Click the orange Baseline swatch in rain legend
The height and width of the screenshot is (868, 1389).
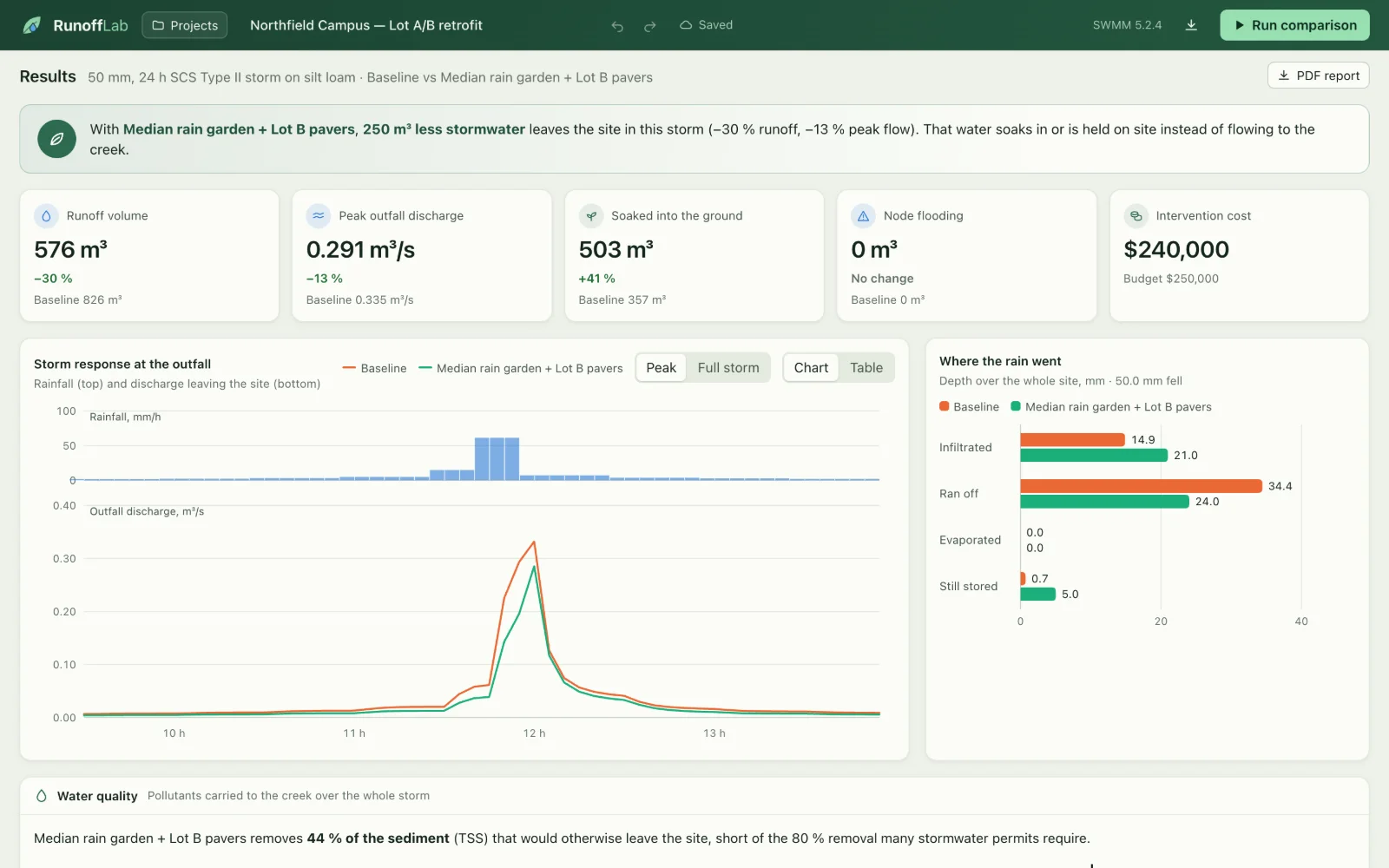tap(945, 406)
